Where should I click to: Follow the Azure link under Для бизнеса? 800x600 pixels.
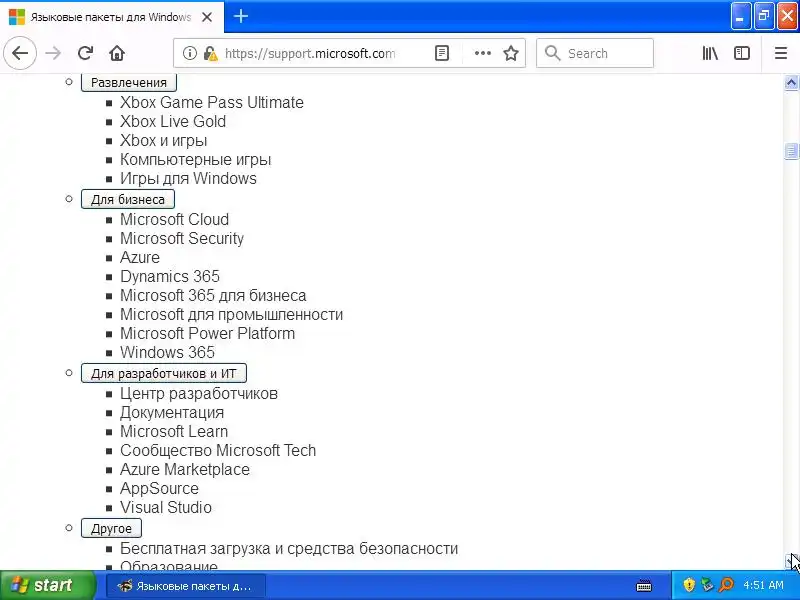(140, 257)
